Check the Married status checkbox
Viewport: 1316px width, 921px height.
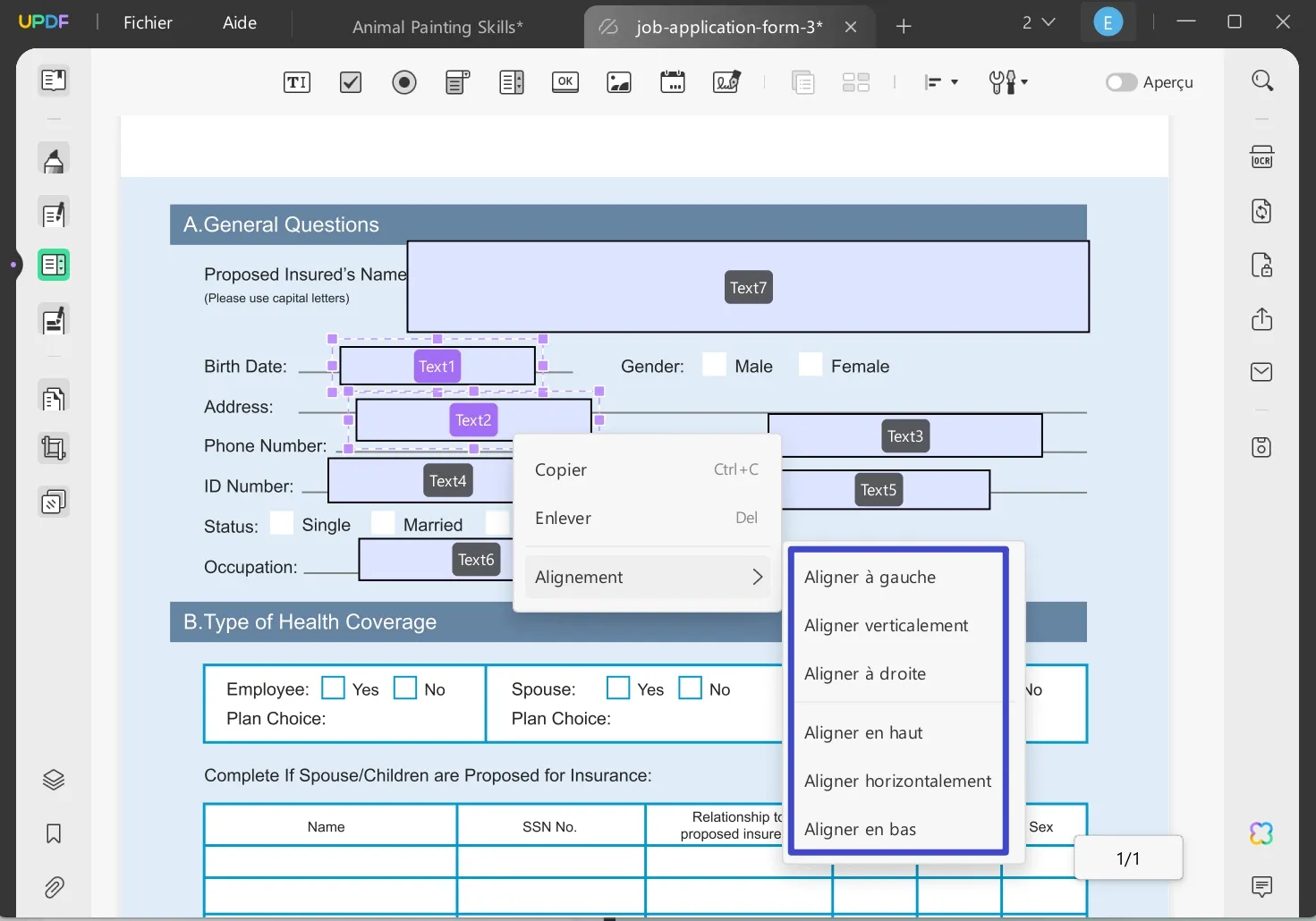click(383, 523)
